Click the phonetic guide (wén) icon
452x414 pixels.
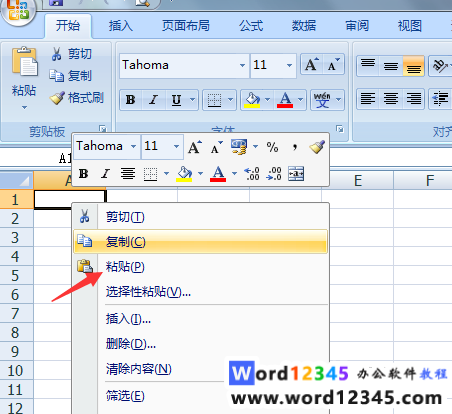click(322, 99)
